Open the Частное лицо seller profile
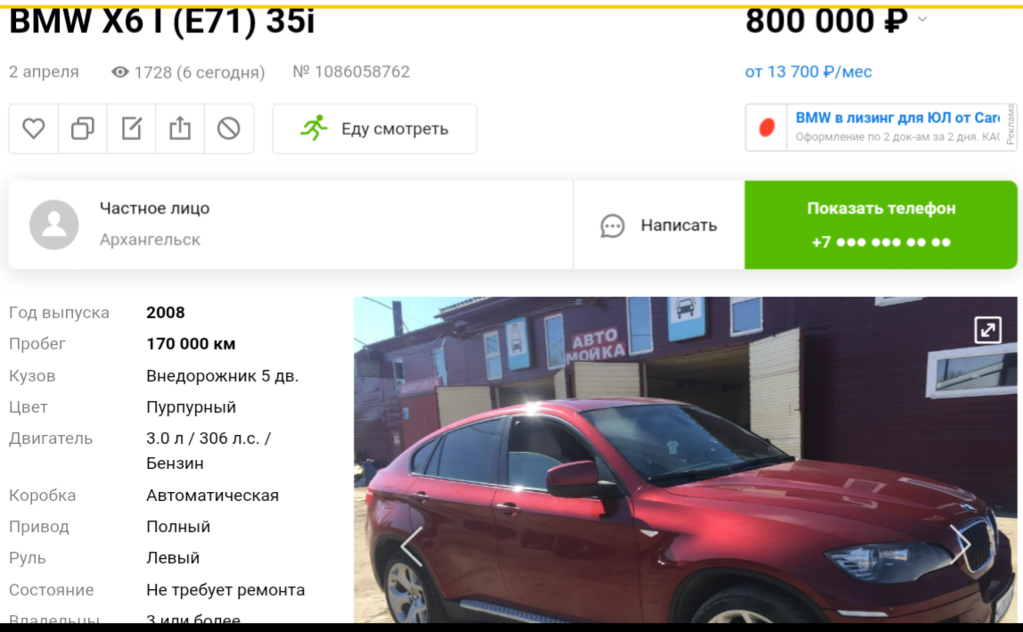The width and height of the screenshot is (1023, 632). coord(155,208)
